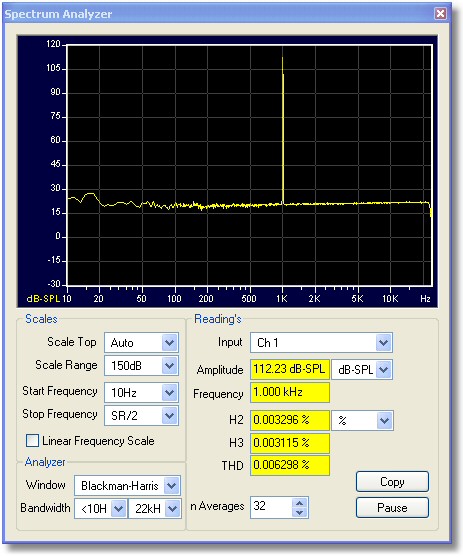
Task: Click the THD reading field
Action: (x=290, y=465)
